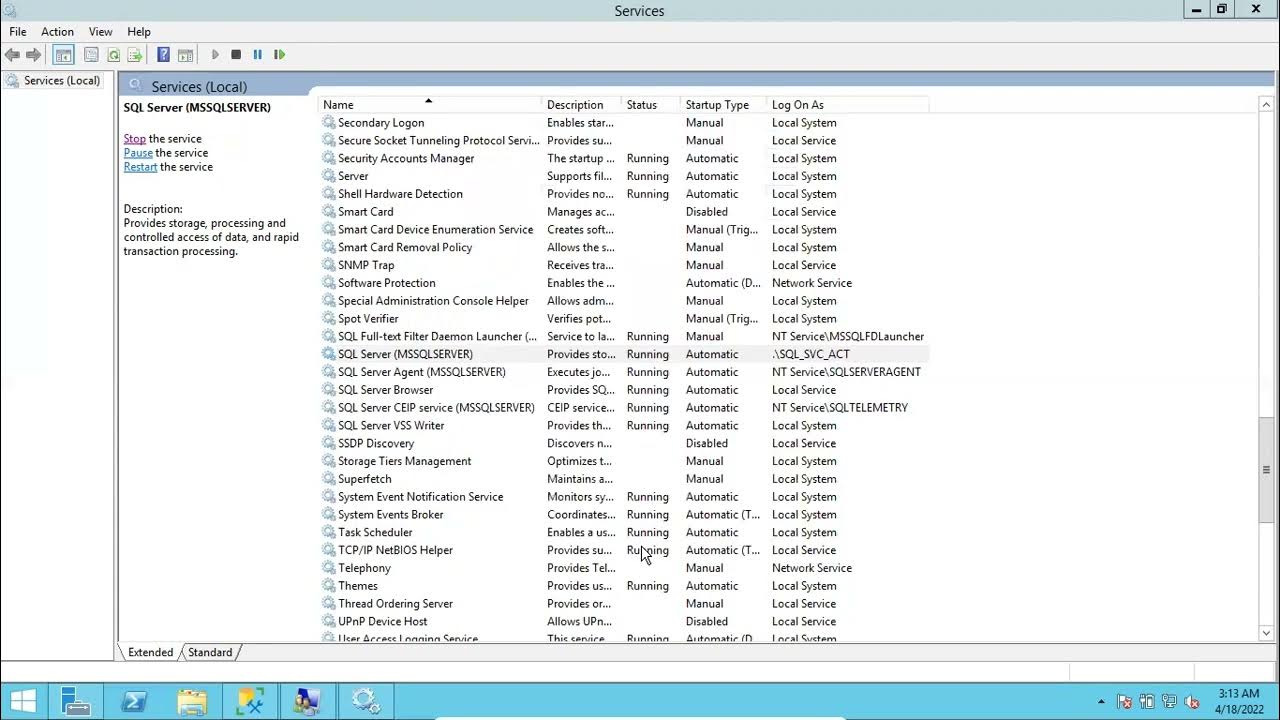This screenshot has height=720, width=1280.
Task: Select the Software Protection service
Action: tap(624, 283)
